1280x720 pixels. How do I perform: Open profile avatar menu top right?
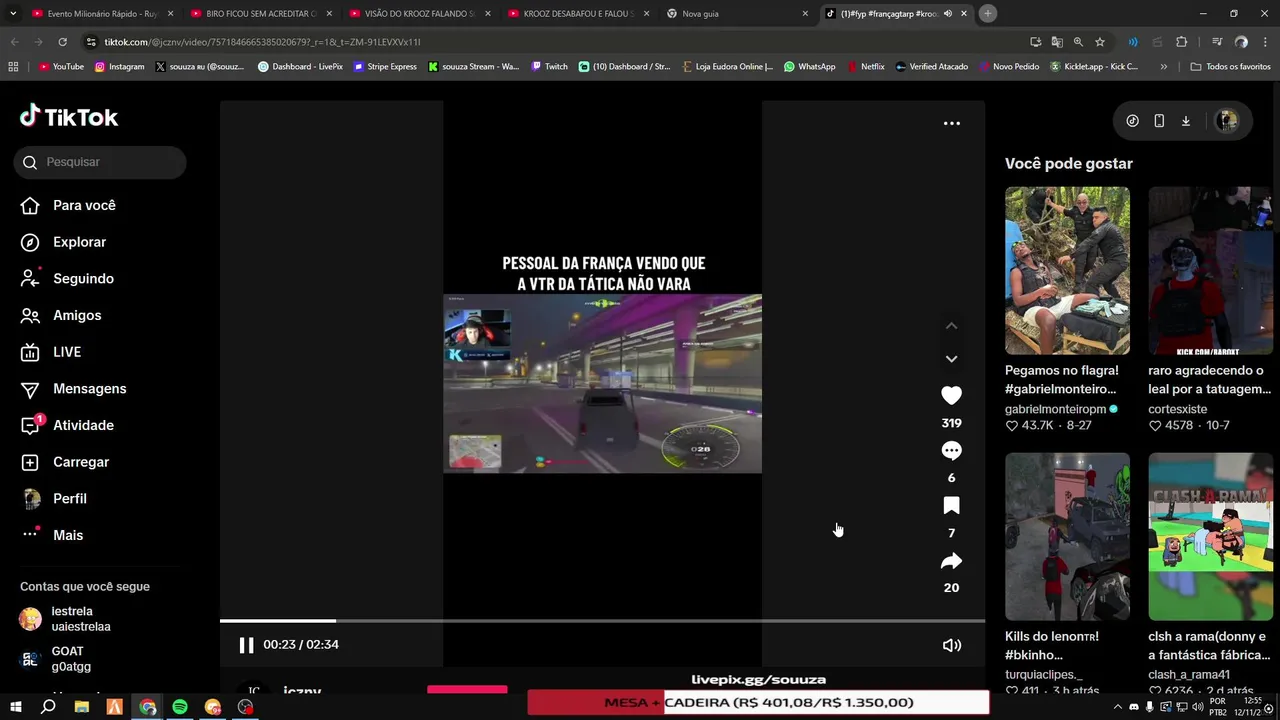tap(1227, 121)
